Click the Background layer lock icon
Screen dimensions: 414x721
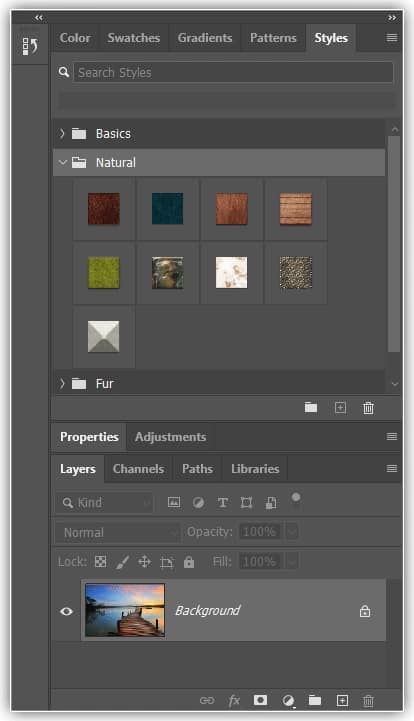tap(365, 611)
